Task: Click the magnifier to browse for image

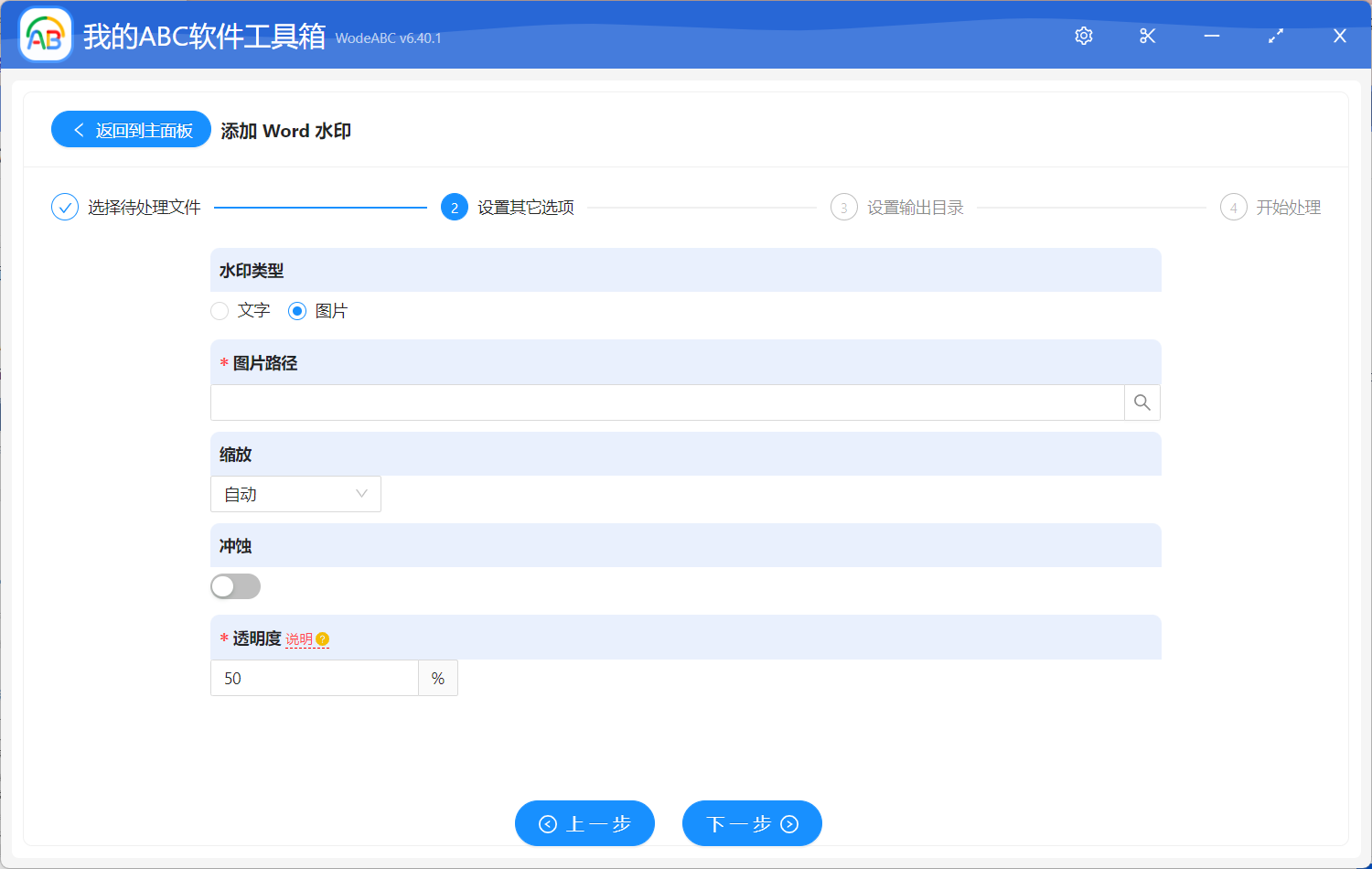Action: pyautogui.click(x=1142, y=402)
